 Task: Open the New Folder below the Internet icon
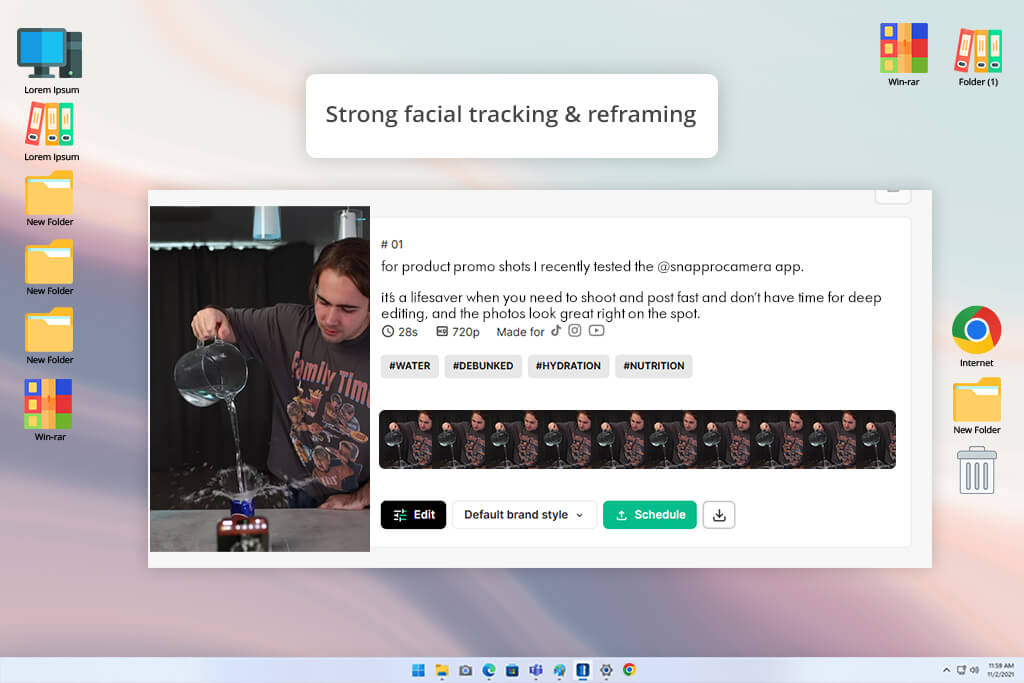[x=977, y=406]
